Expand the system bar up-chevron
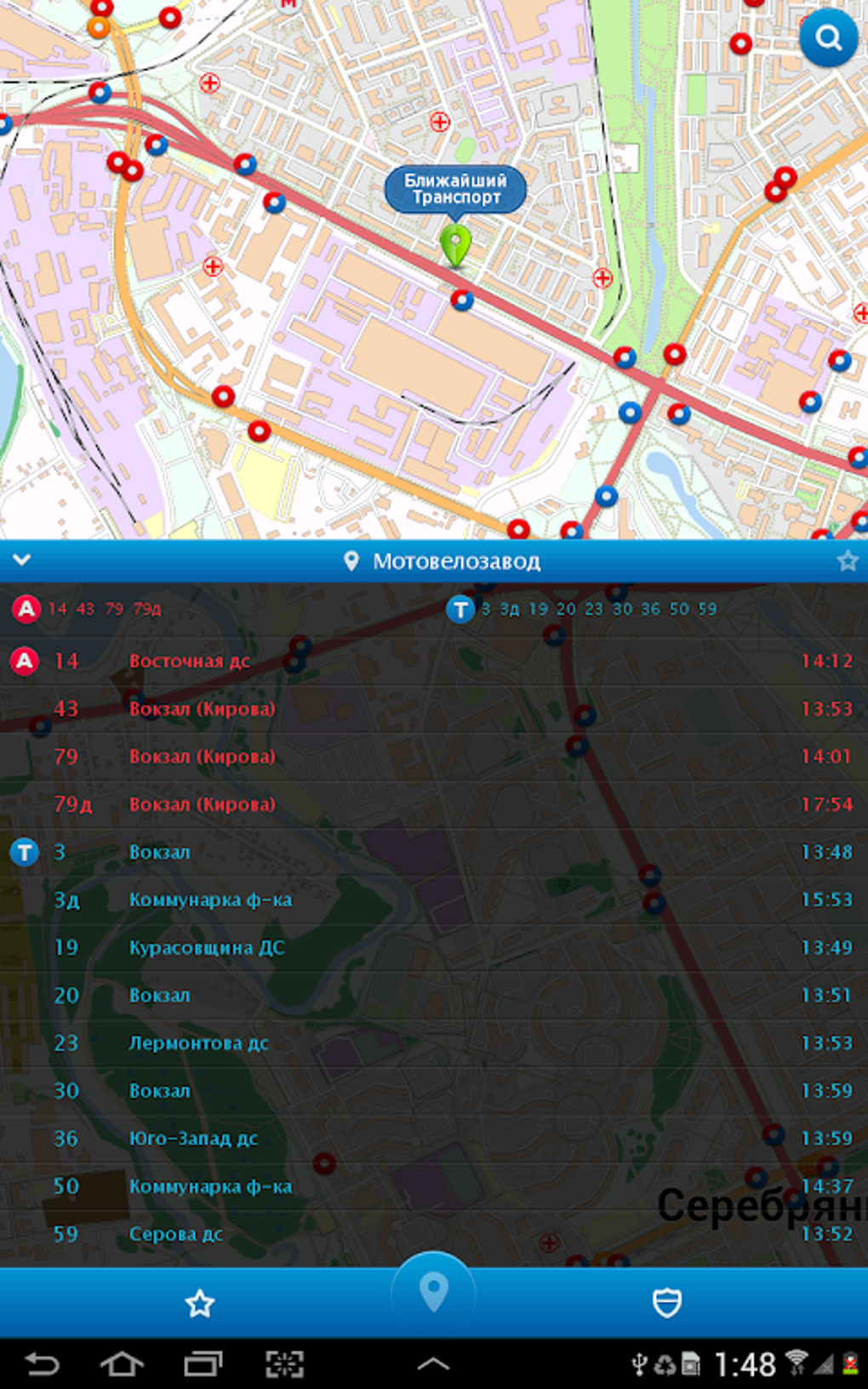Image resolution: width=868 pixels, height=1389 pixels. tap(433, 1364)
